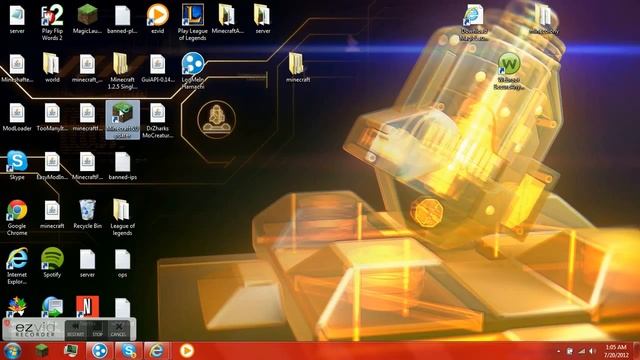Select the ops file icon
This screenshot has height=360, width=640.
click(x=122, y=263)
